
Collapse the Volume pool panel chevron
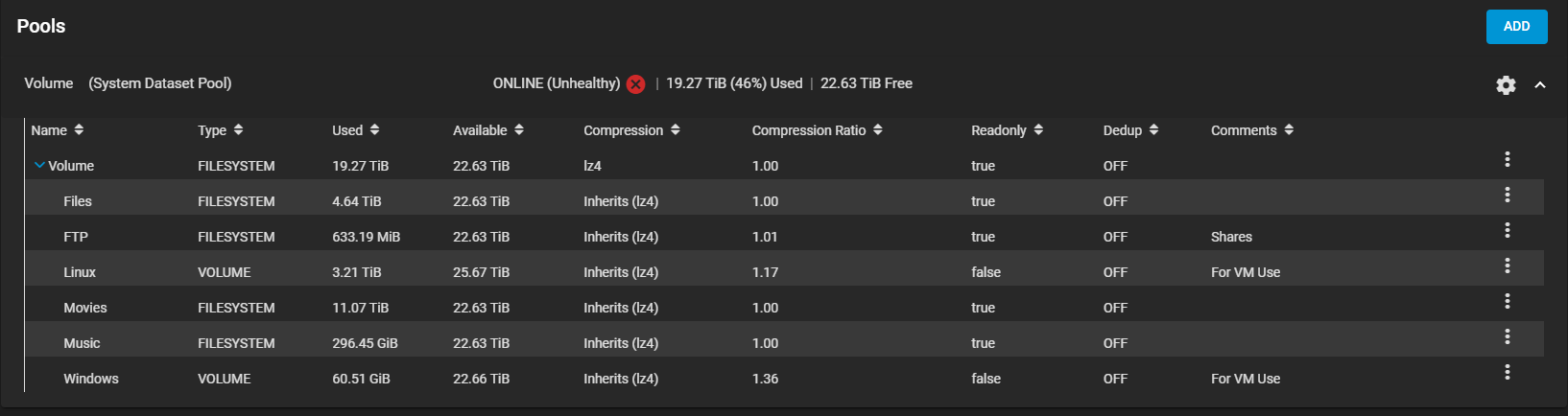1540,85
